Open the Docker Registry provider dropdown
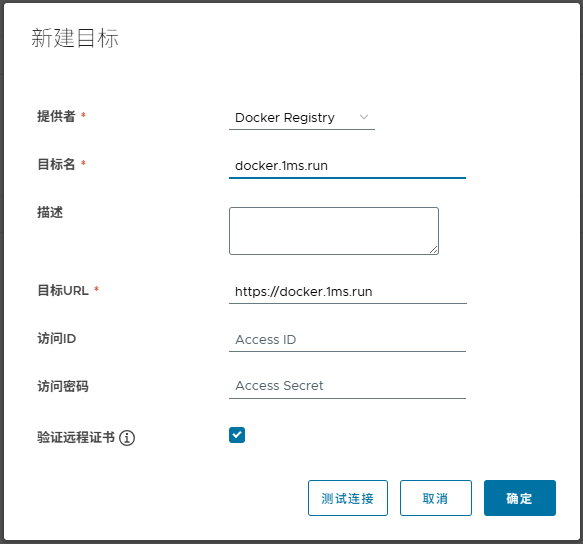 pyautogui.click(x=302, y=118)
